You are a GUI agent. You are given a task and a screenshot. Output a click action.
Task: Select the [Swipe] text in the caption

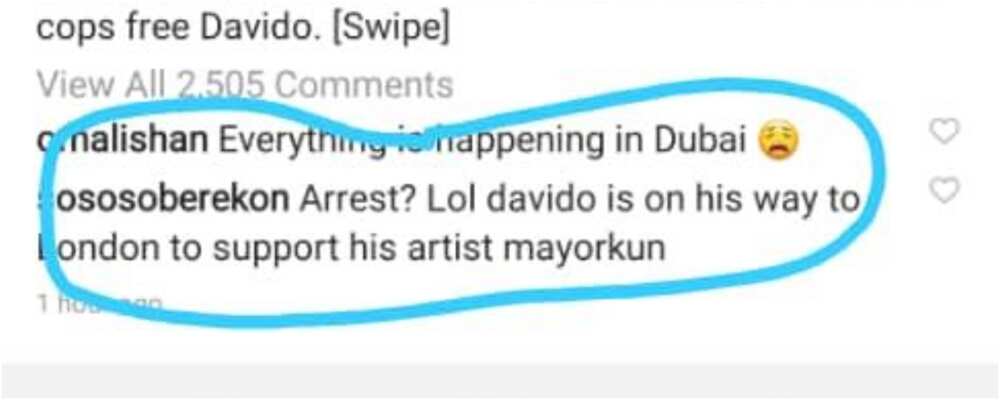pyautogui.click(x=390, y=29)
